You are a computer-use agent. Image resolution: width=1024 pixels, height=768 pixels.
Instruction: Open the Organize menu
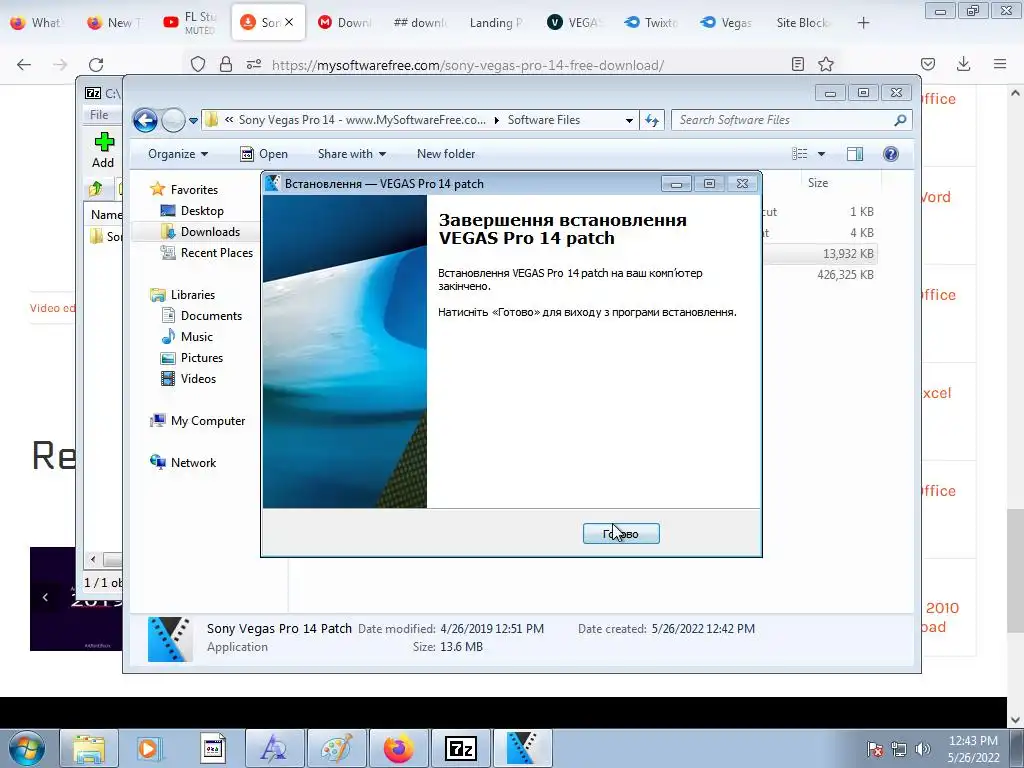pos(178,154)
